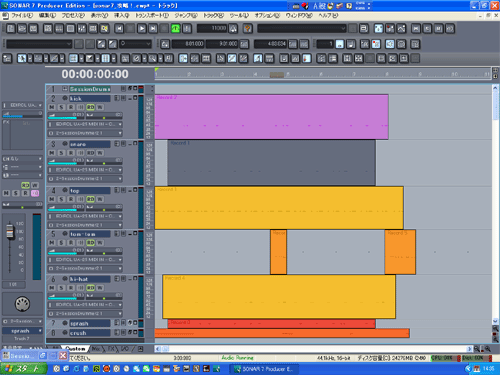
Task: Select the pointer Select tool in track toolbar
Action: point(22,59)
